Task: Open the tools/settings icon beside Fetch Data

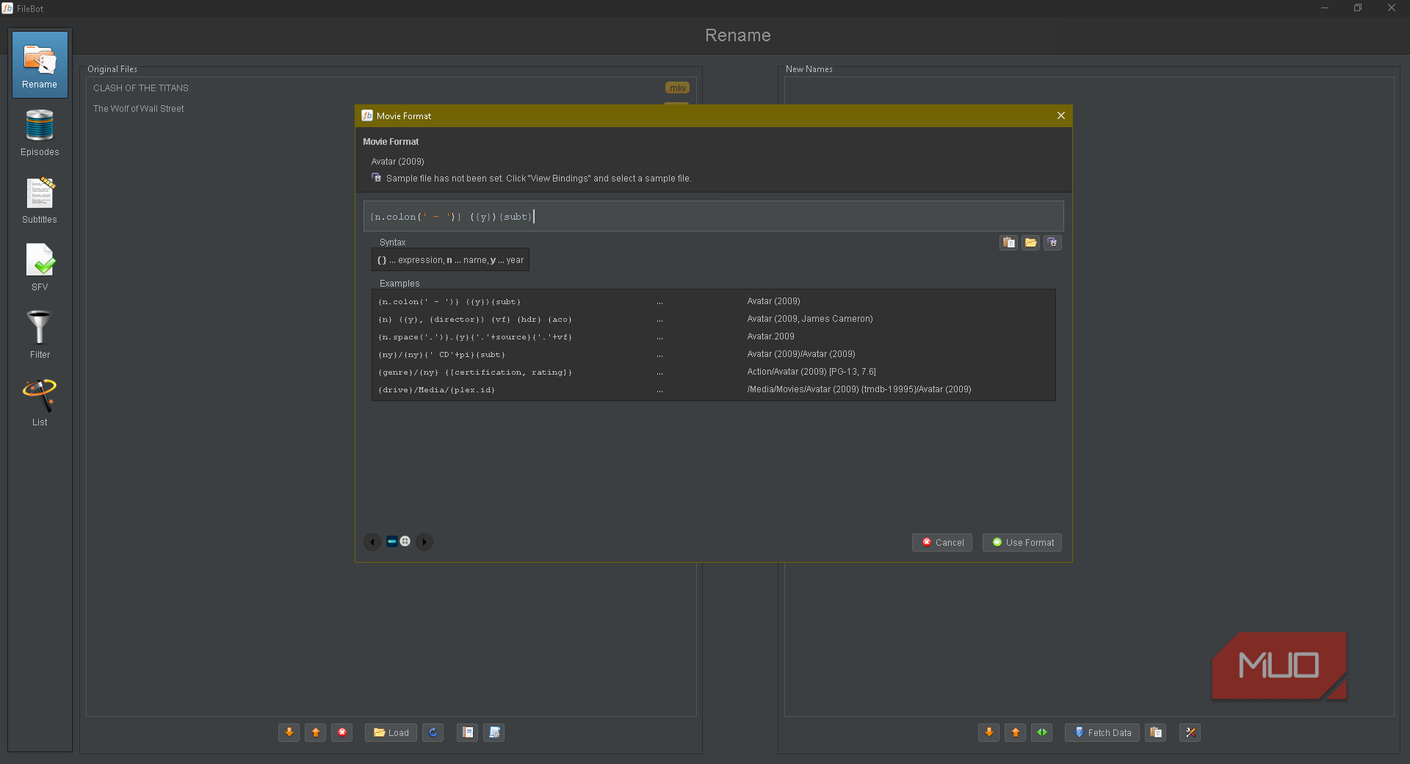Action: click(x=1190, y=733)
